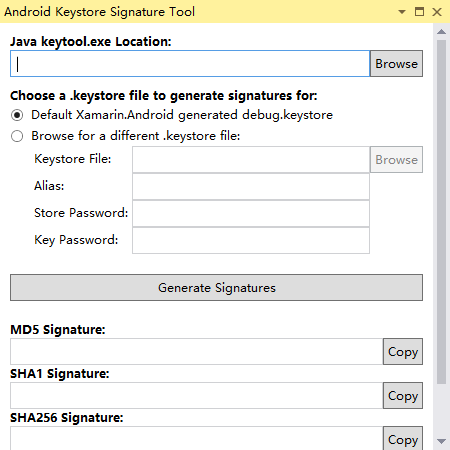
Task: Click the scrollbar down arrow
Action: point(441,441)
